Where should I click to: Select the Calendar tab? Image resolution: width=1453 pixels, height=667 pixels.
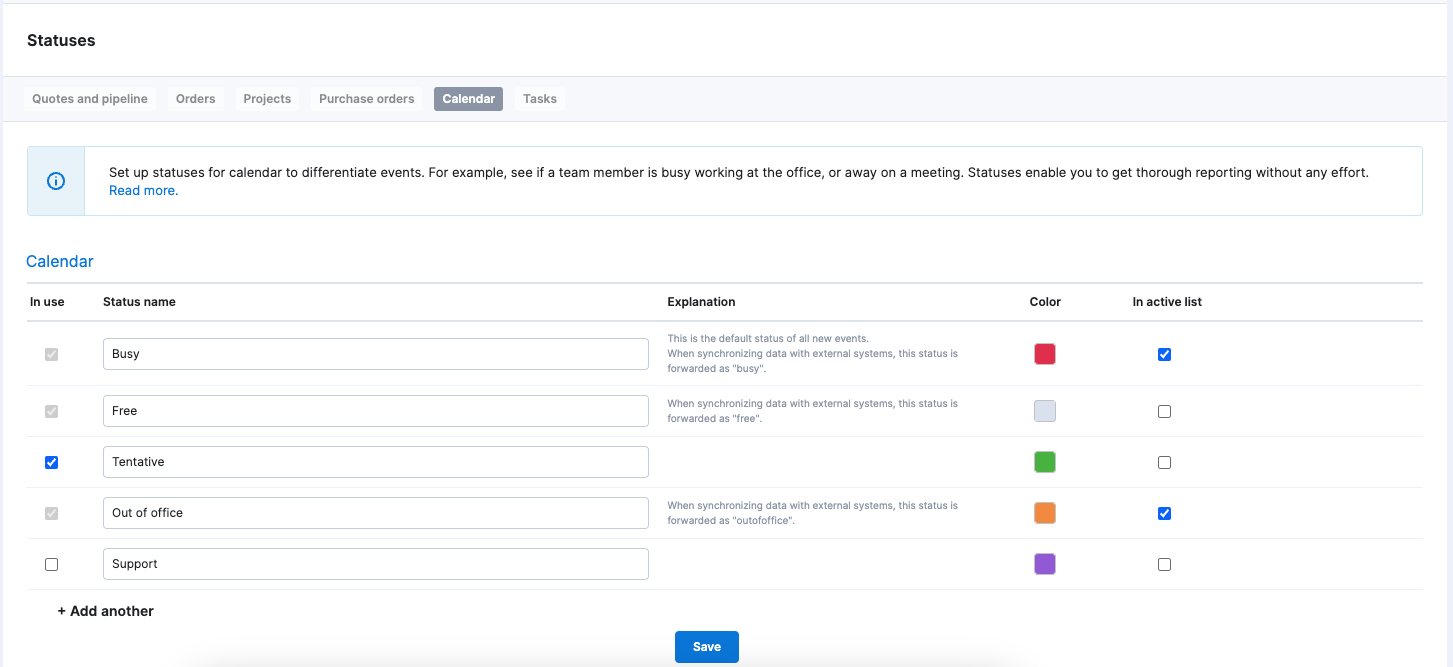469,99
